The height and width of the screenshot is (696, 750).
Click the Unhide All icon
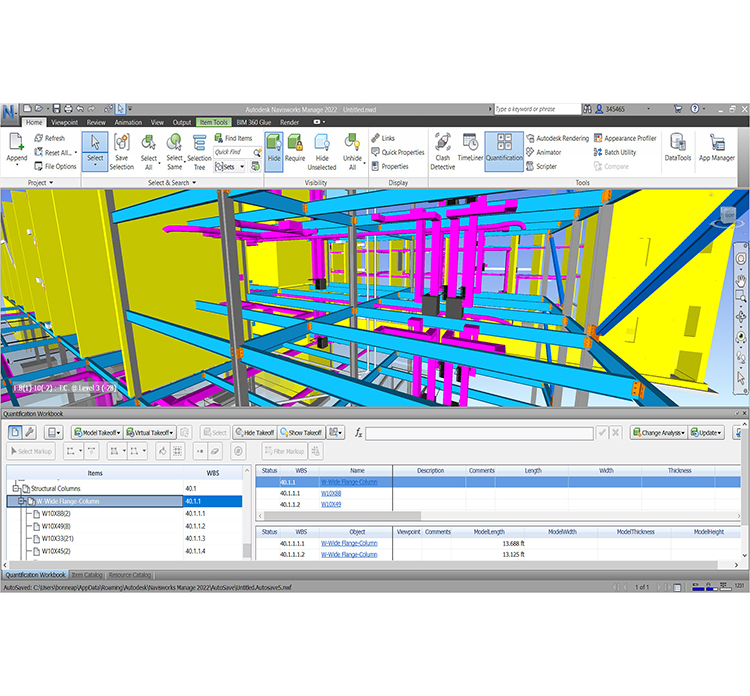coord(352,143)
